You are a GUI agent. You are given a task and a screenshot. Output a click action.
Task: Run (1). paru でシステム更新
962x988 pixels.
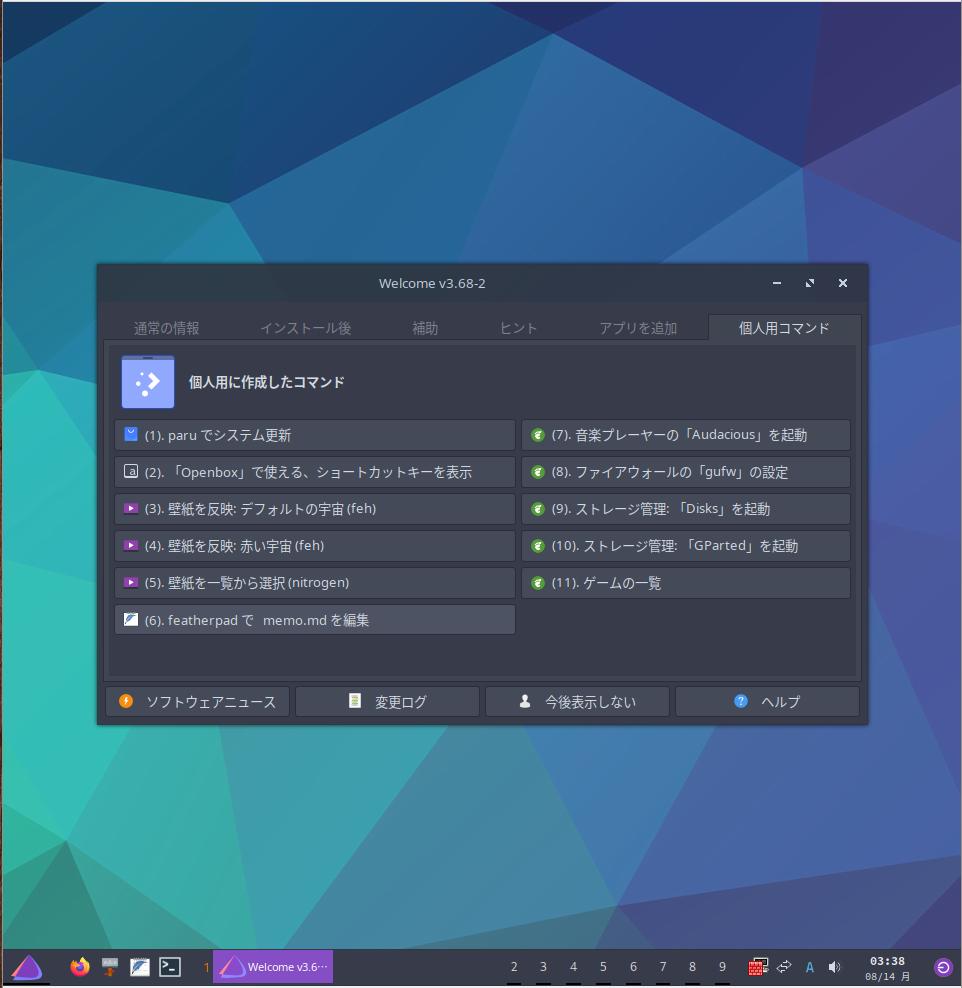[315, 435]
